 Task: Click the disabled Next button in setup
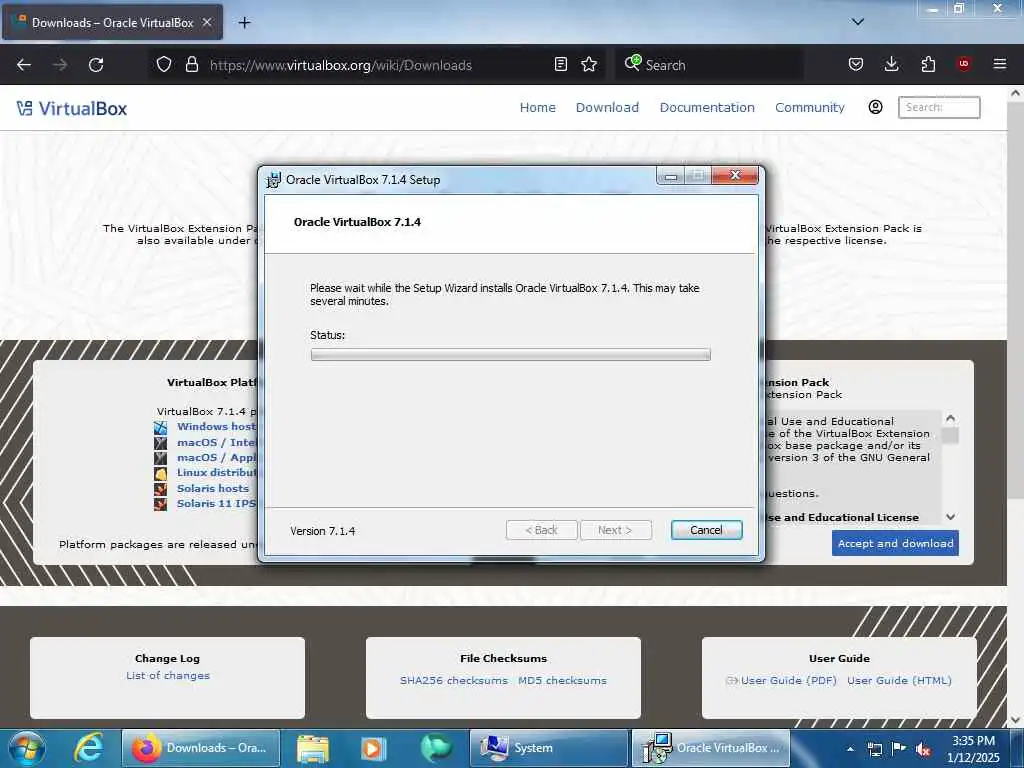click(x=615, y=530)
